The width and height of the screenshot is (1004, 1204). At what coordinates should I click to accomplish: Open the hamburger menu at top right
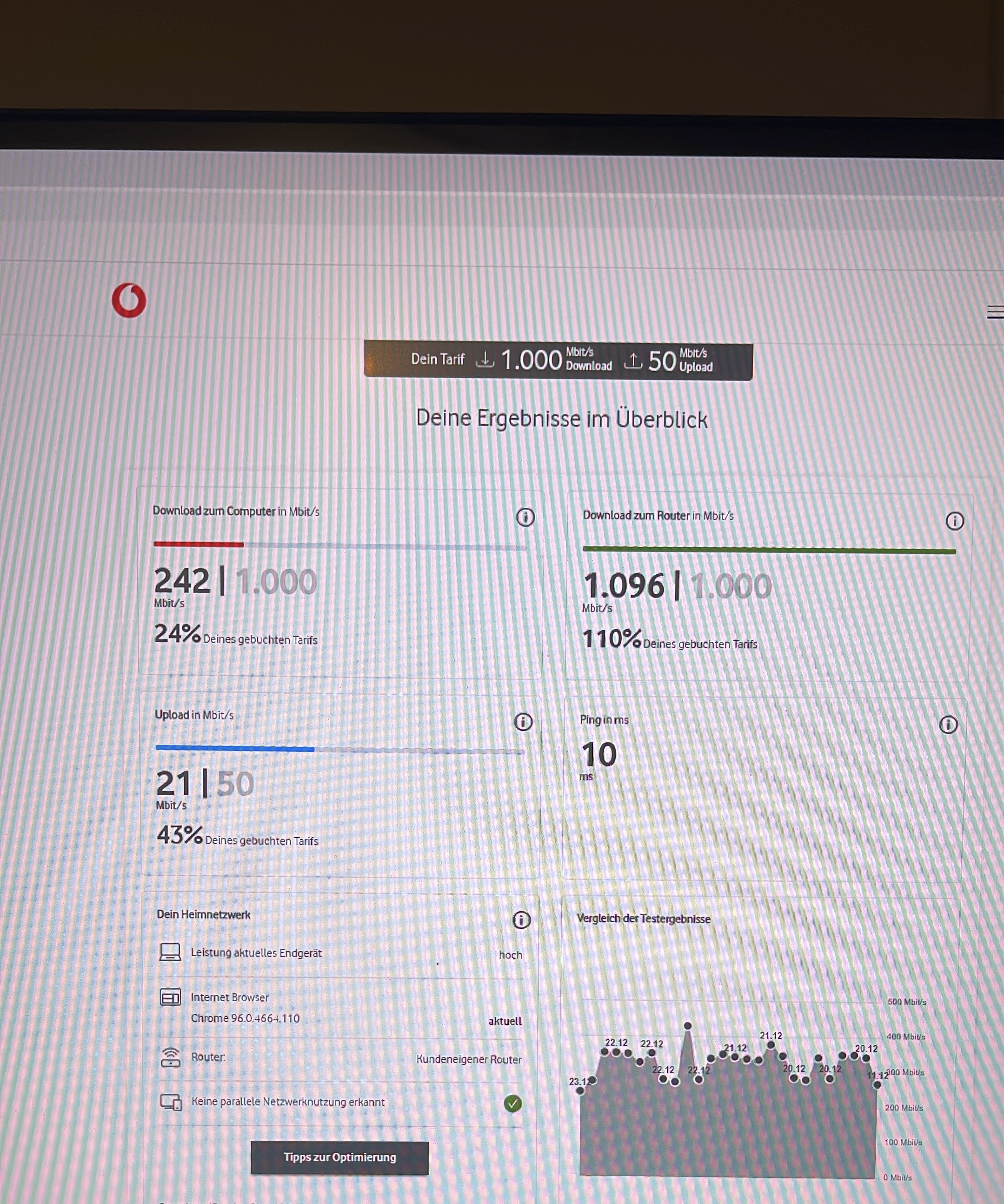point(996,312)
